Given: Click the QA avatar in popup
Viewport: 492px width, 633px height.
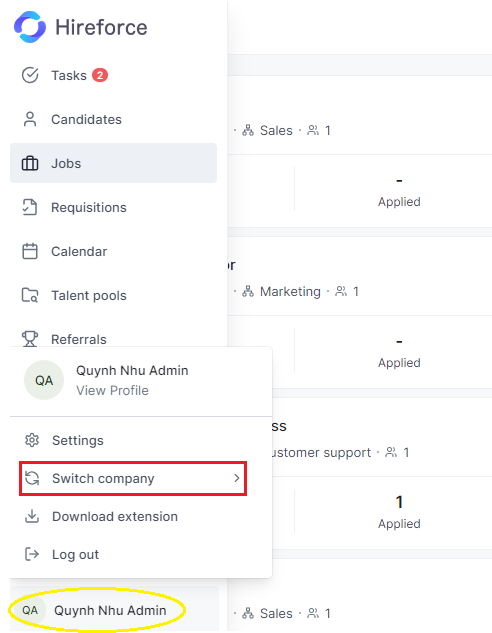Looking at the screenshot, I should [44, 380].
